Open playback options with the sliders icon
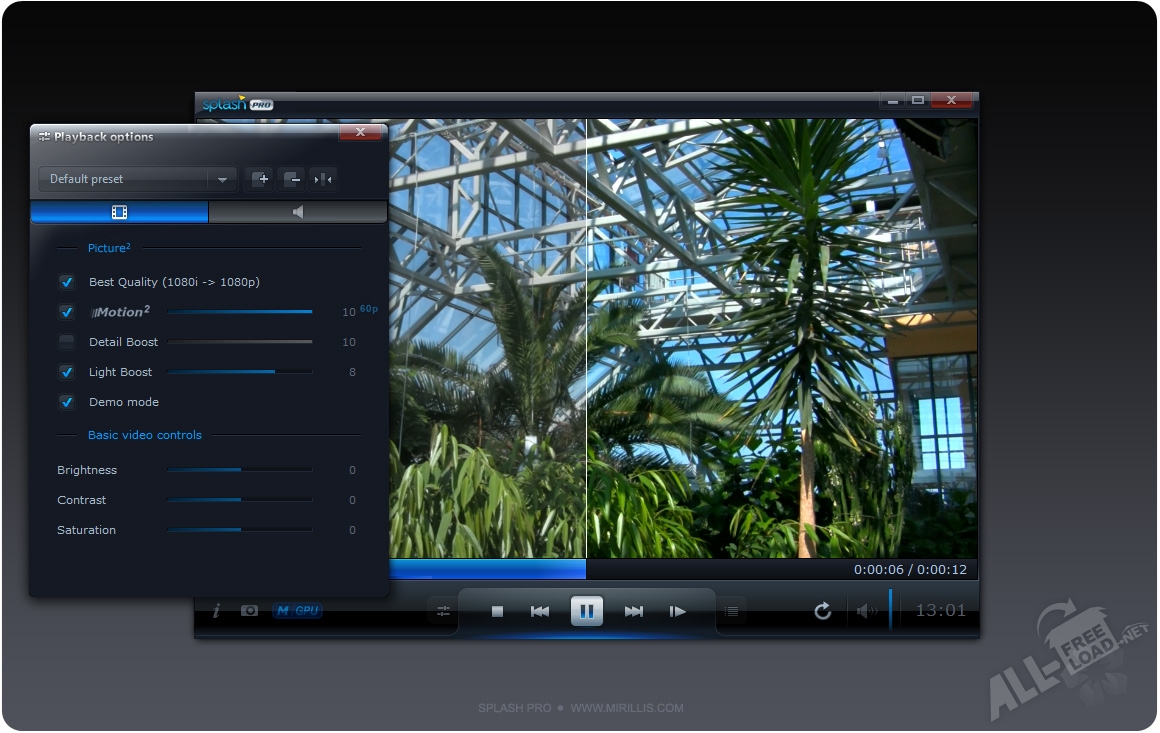This screenshot has height=733, width=1160. (443, 611)
